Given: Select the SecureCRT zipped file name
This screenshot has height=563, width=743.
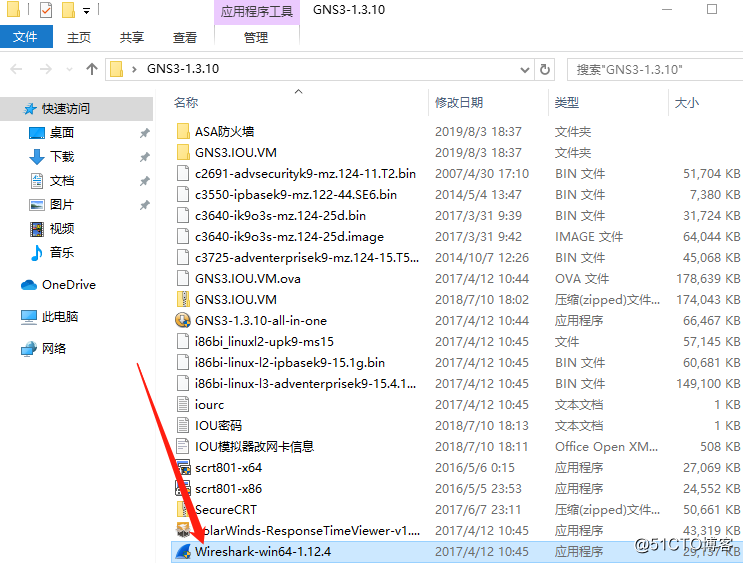Looking at the screenshot, I should (x=226, y=509).
